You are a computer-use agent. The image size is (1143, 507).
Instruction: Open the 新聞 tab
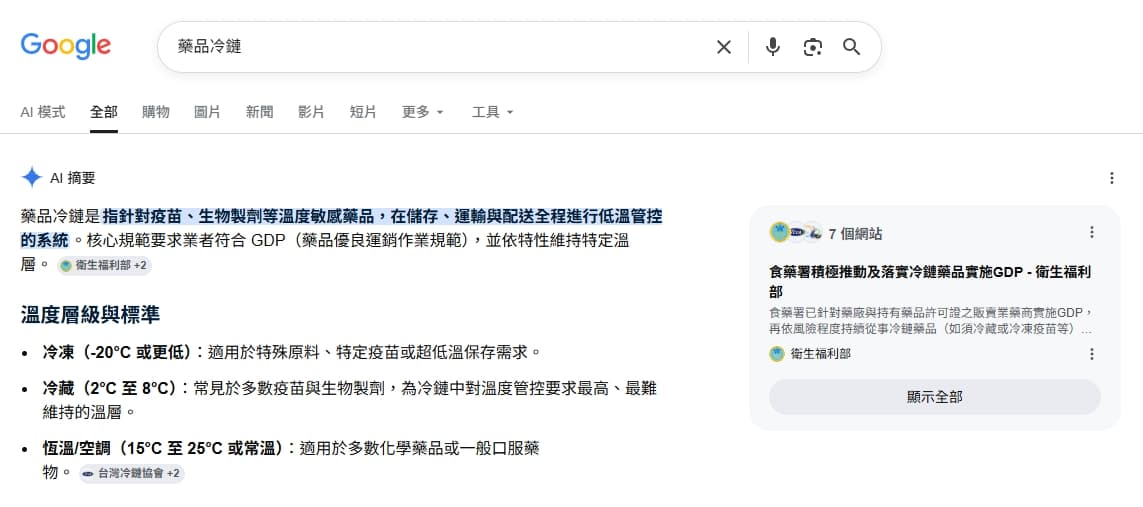(x=260, y=112)
